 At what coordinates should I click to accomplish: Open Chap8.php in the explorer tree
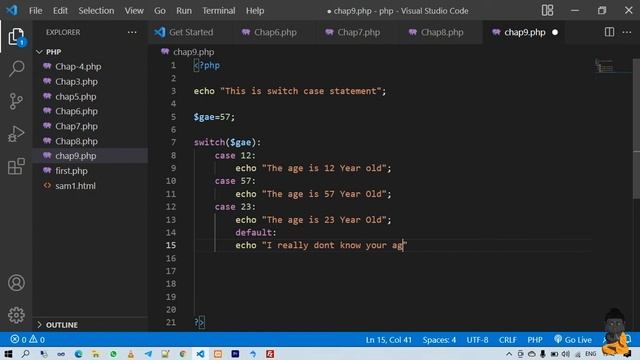click(x=76, y=141)
